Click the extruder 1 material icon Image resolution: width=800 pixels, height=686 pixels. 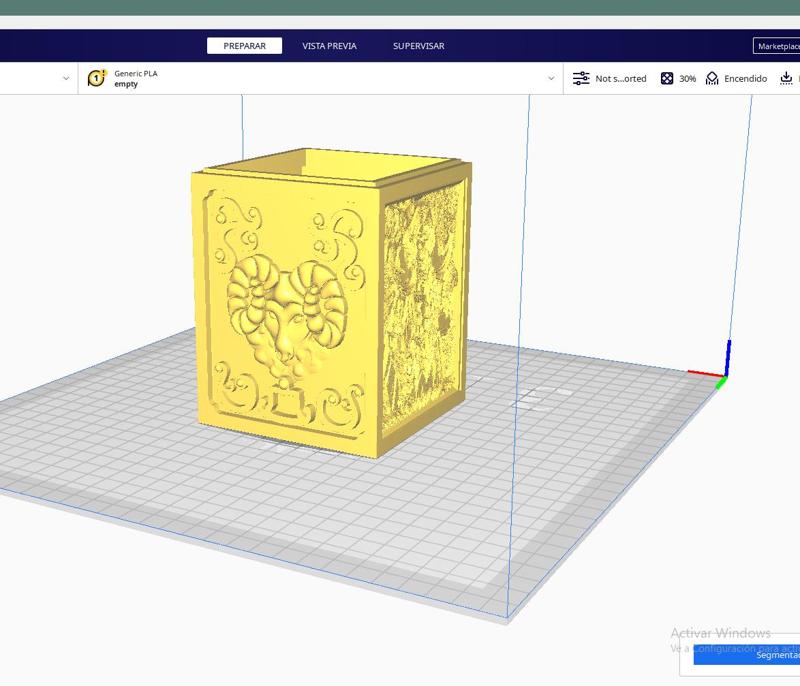click(97, 78)
